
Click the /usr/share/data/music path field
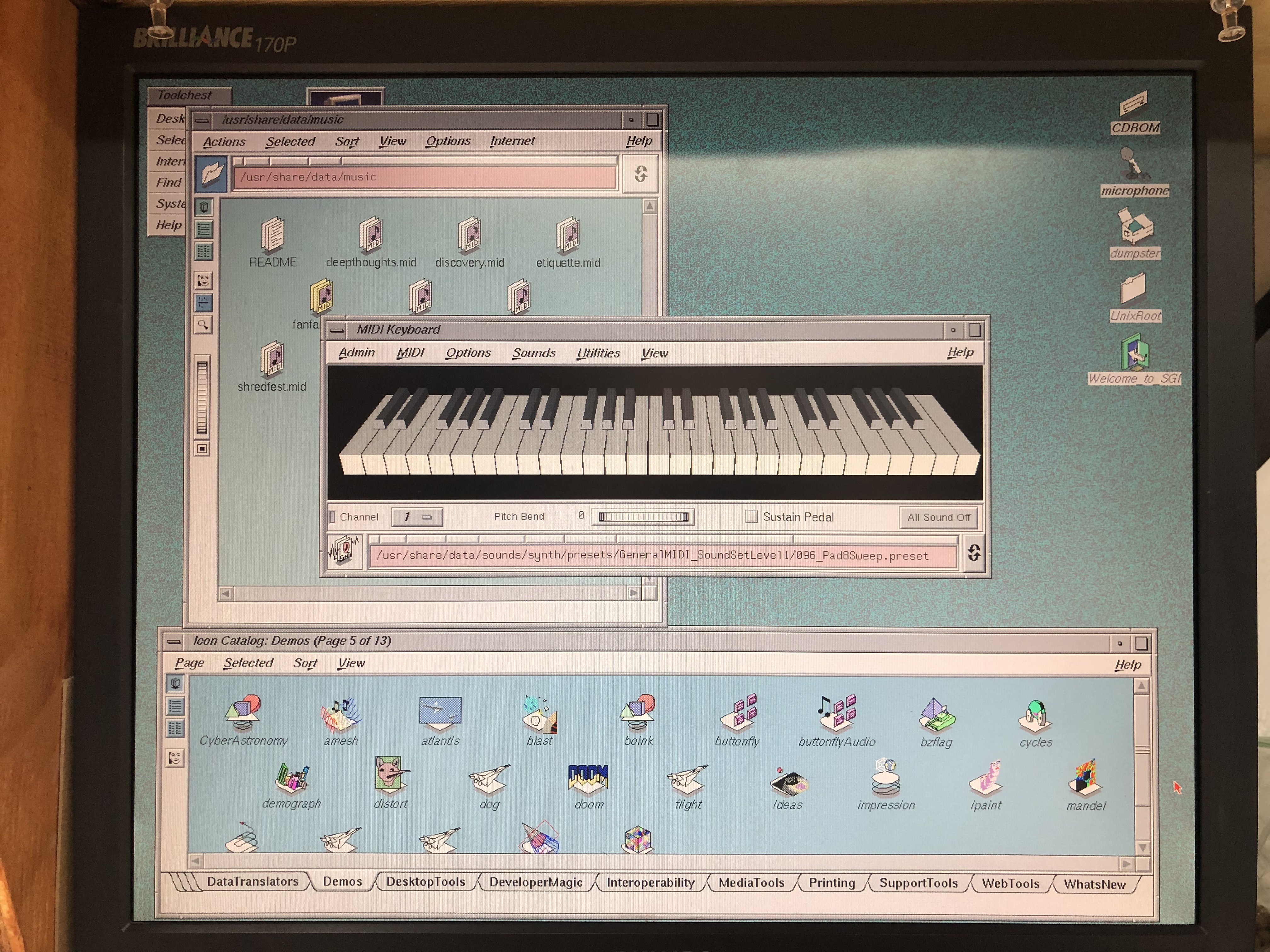pyautogui.click(x=425, y=177)
